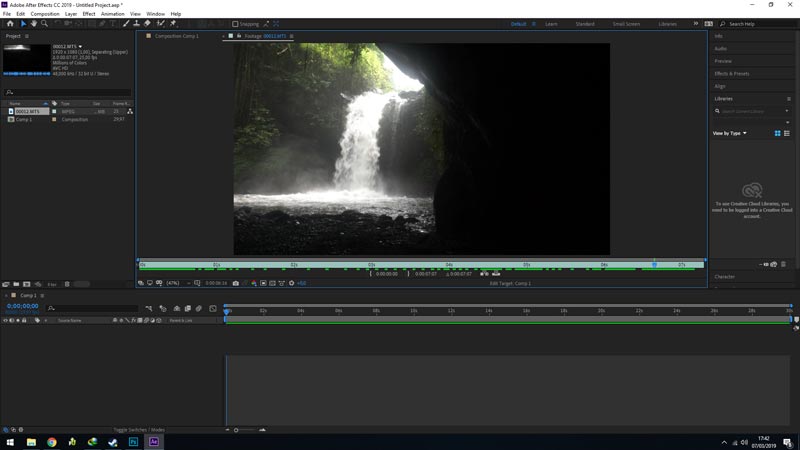This screenshot has width=800, height=450.
Task: Open the Effects & Presets panel
Action: point(732,73)
